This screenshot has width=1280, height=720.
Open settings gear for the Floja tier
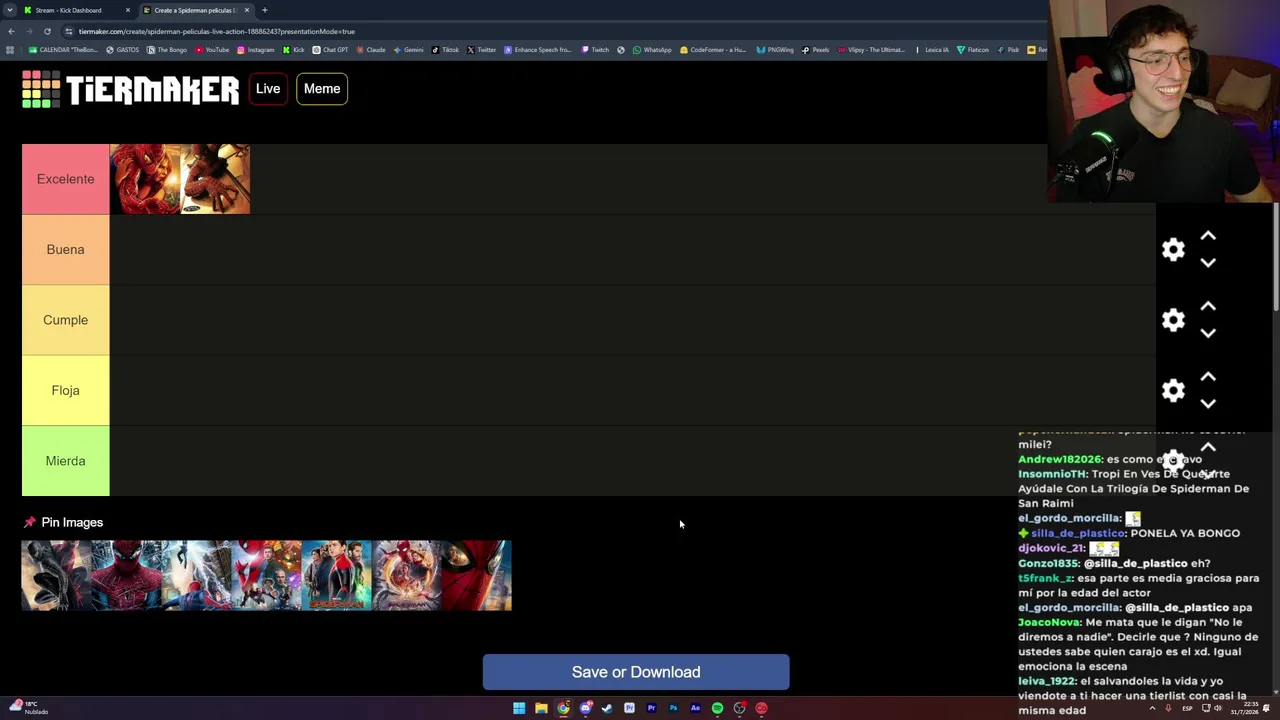coord(1173,390)
